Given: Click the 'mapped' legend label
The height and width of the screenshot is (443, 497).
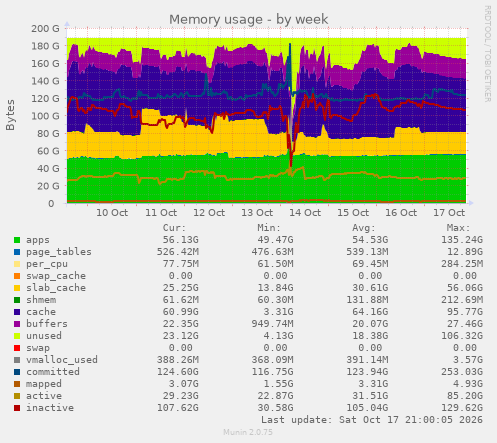Looking at the screenshot, I should tap(44, 384).
